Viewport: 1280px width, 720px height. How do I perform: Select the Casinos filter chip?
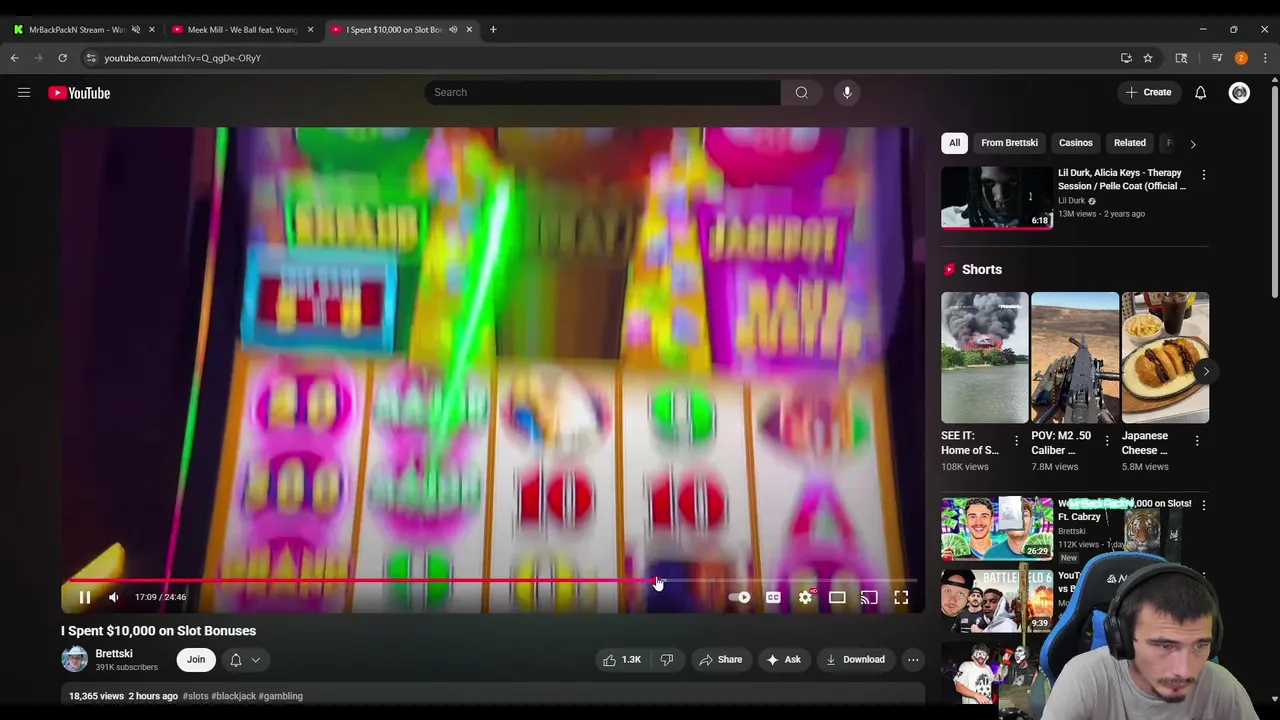click(x=1076, y=143)
